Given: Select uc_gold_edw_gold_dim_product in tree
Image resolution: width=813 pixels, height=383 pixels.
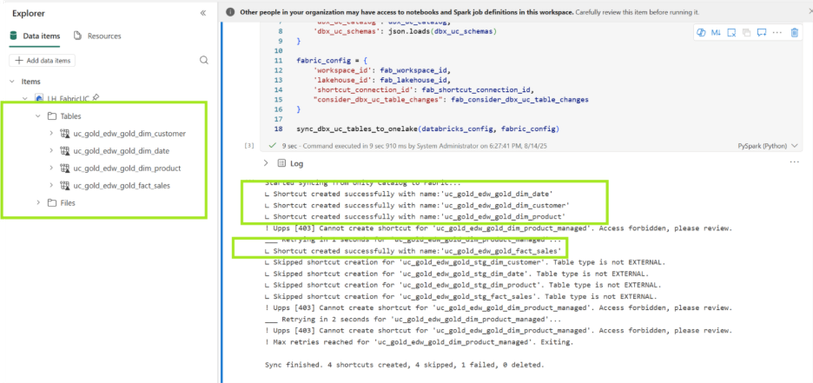Looking at the screenshot, I should [x=127, y=168].
